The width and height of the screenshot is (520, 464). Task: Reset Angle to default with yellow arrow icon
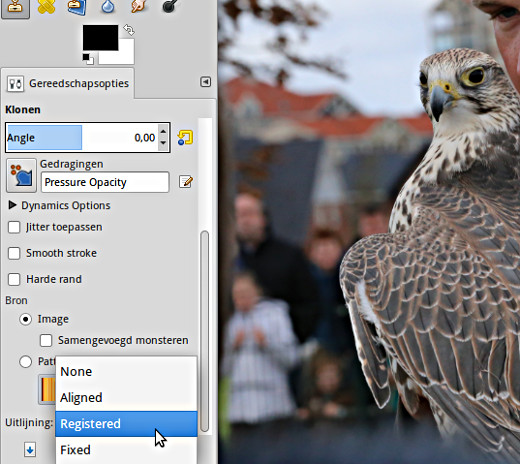(x=185, y=138)
